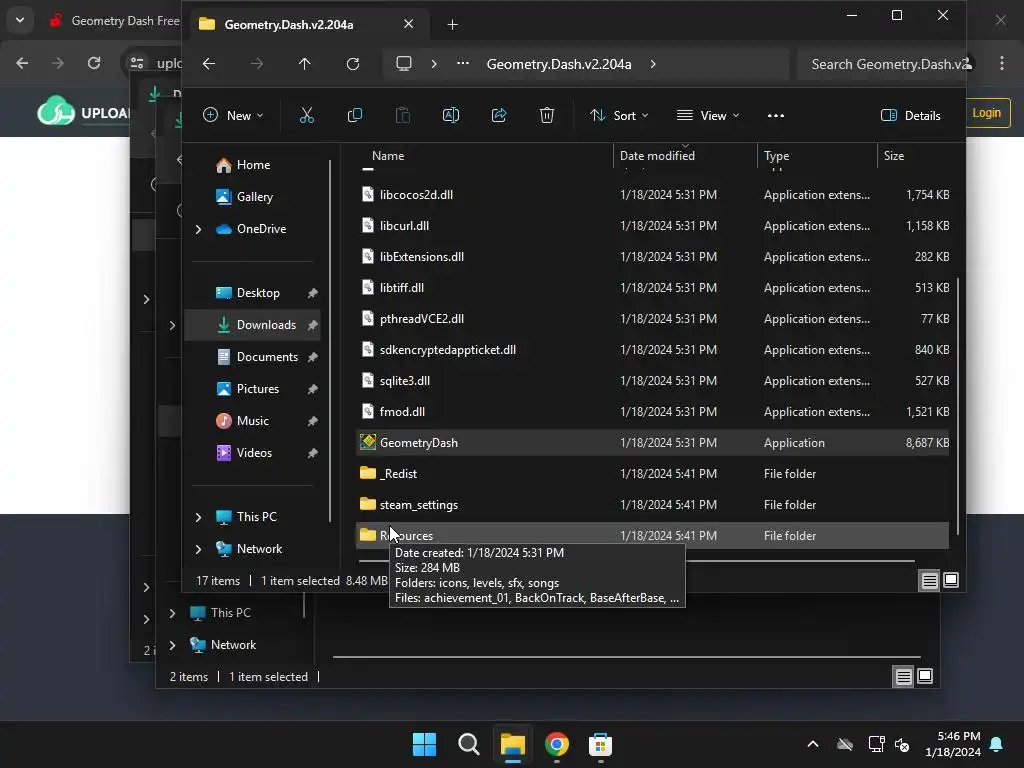The width and height of the screenshot is (1024, 768).
Task: Open Chrome three-dot menu
Action: (x=1002, y=63)
